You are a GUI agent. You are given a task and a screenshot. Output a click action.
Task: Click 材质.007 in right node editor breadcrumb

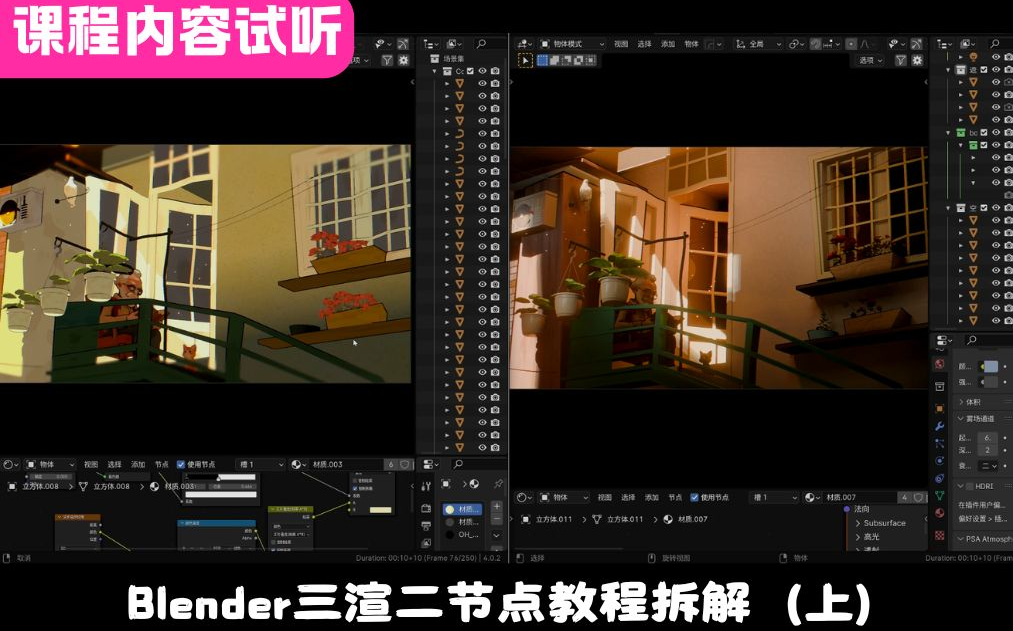tap(692, 519)
